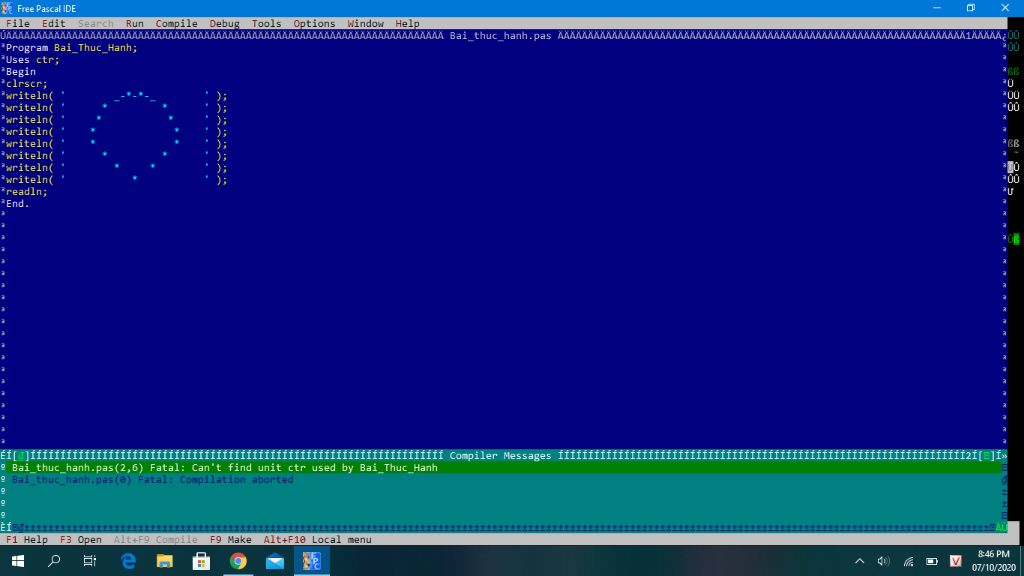Open Windows Search from taskbar
The height and width of the screenshot is (576, 1024).
[x=54, y=561]
